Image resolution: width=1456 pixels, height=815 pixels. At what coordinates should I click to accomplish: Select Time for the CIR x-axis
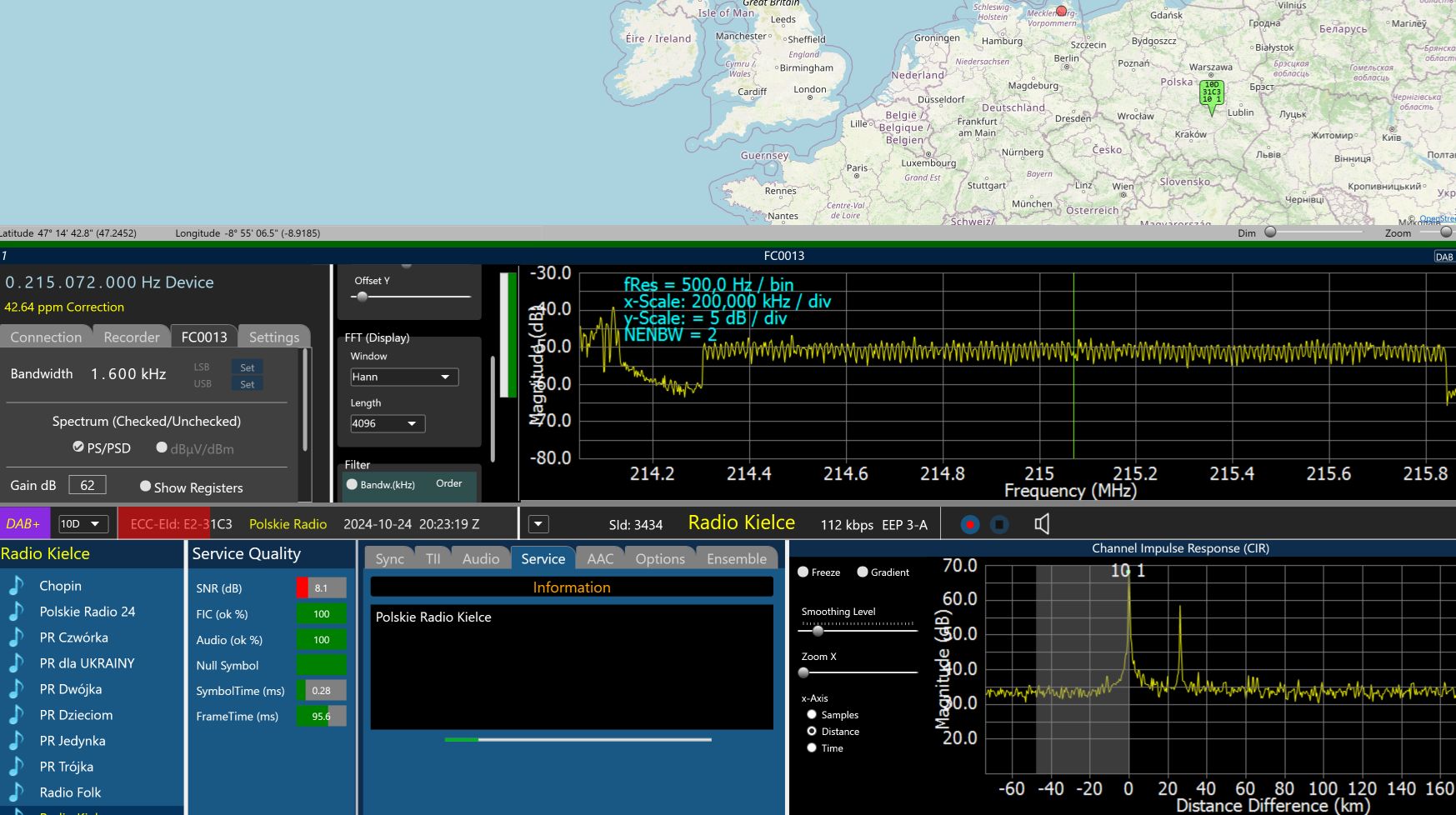point(812,748)
